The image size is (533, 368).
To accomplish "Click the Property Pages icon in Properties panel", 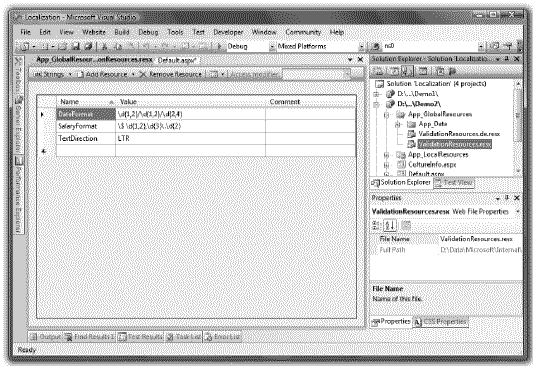I will 406,225.
